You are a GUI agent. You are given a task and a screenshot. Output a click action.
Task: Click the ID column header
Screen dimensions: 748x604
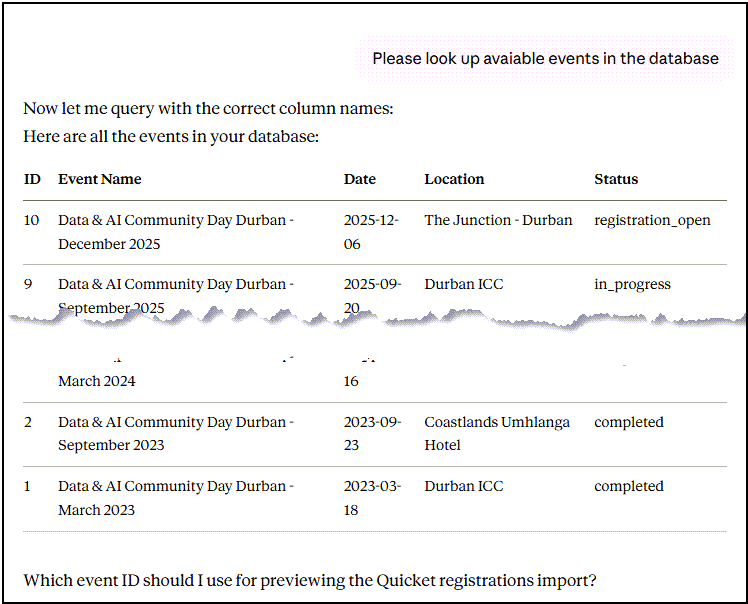click(32, 179)
